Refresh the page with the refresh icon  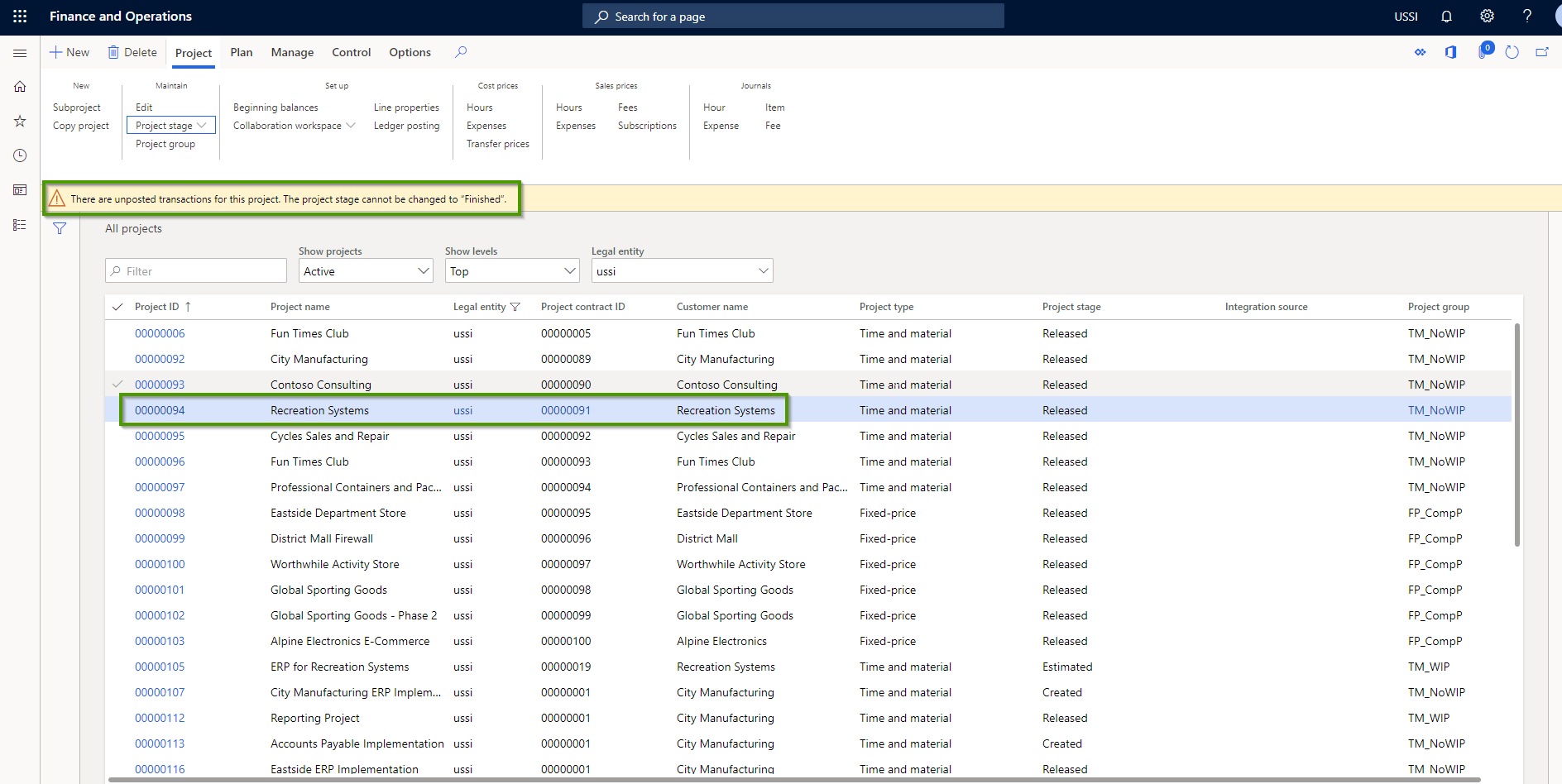pyautogui.click(x=1512, y=51)
